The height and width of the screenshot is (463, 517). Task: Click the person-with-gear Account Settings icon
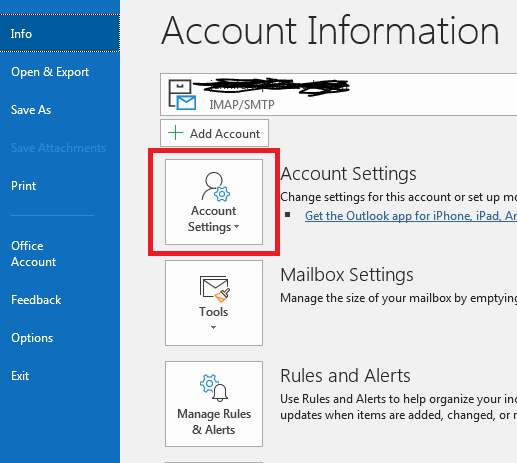pyautogui.click(x=215, y=186)
